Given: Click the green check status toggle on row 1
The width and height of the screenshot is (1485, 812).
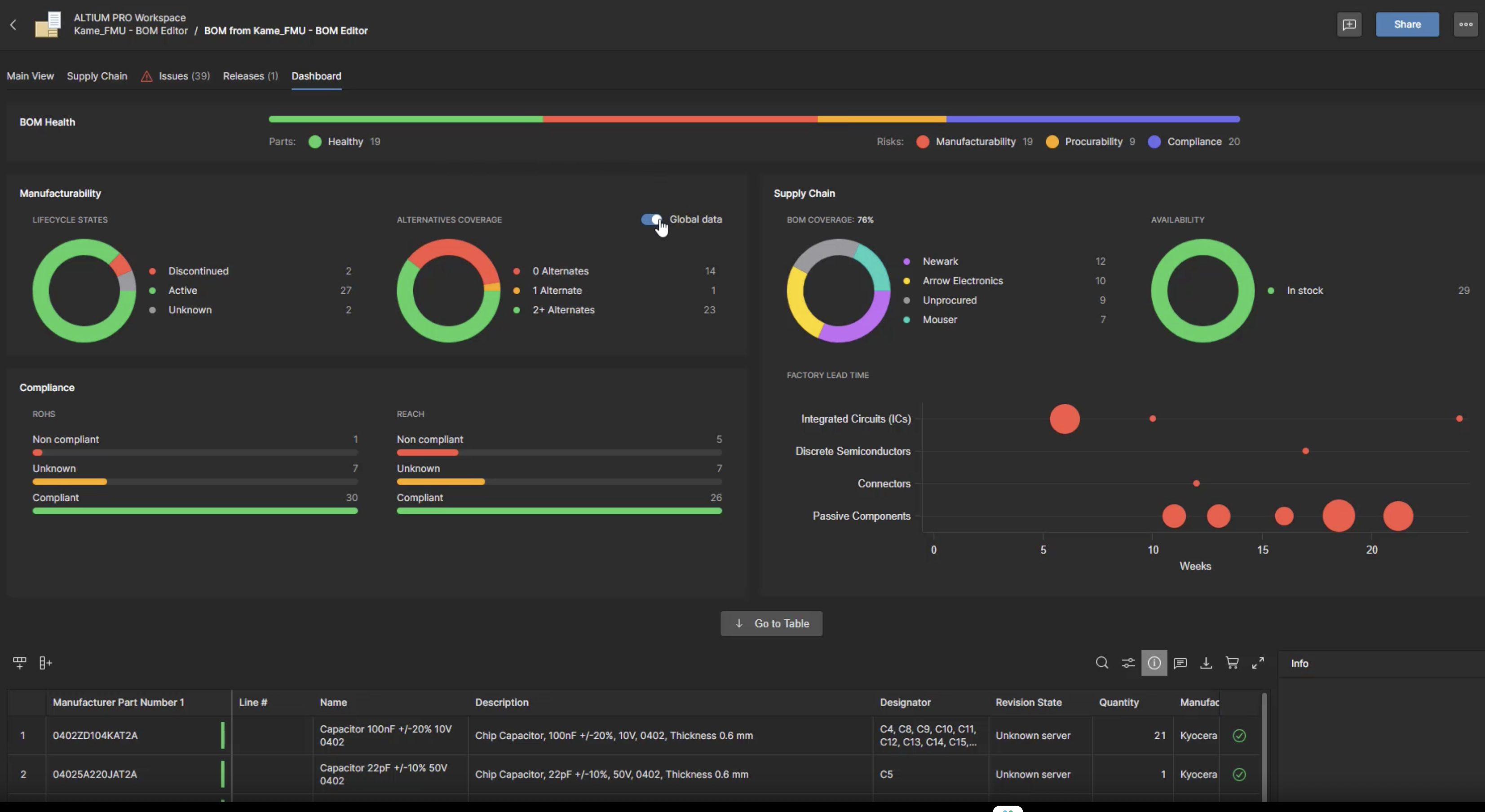Looking at the screenshot, I should pyautogui.click(x=1239, y=735).
